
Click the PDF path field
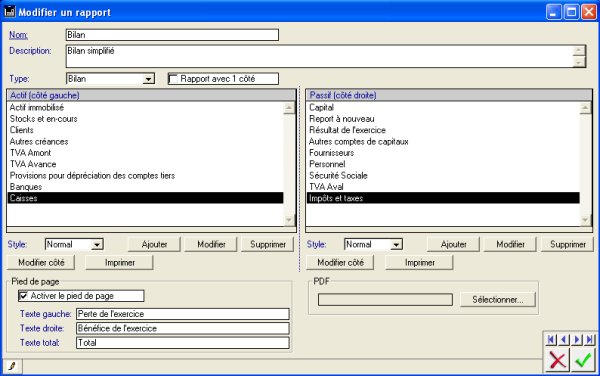coord(385,299)
